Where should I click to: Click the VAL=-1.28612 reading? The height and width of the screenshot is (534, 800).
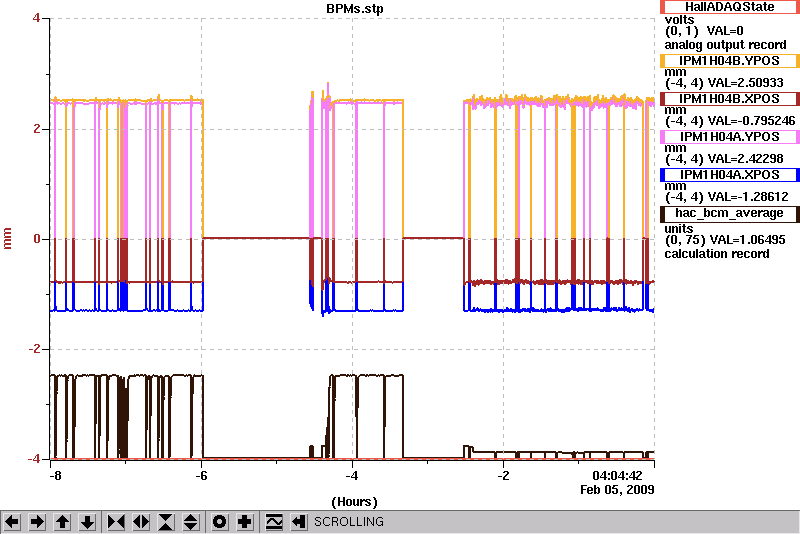point(747,196)
